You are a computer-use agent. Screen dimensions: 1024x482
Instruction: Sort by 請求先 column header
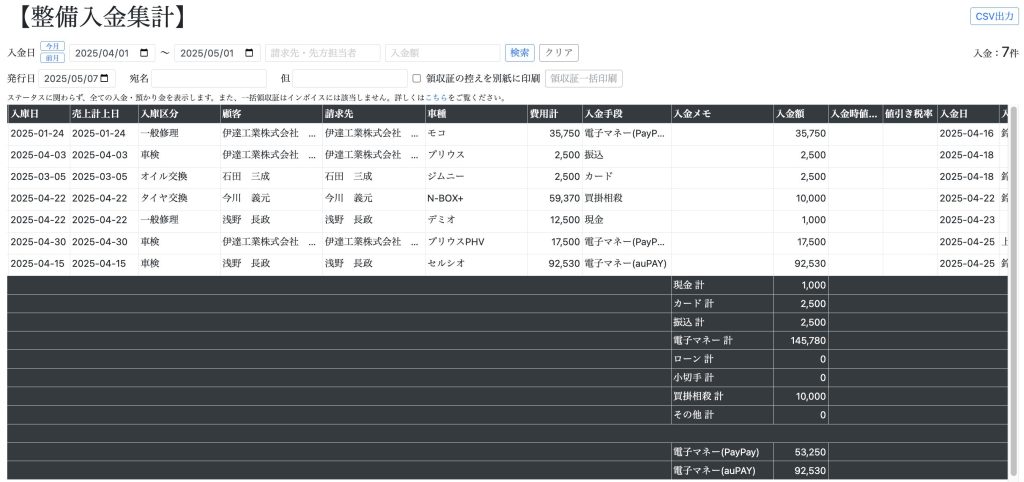point(374,114)
